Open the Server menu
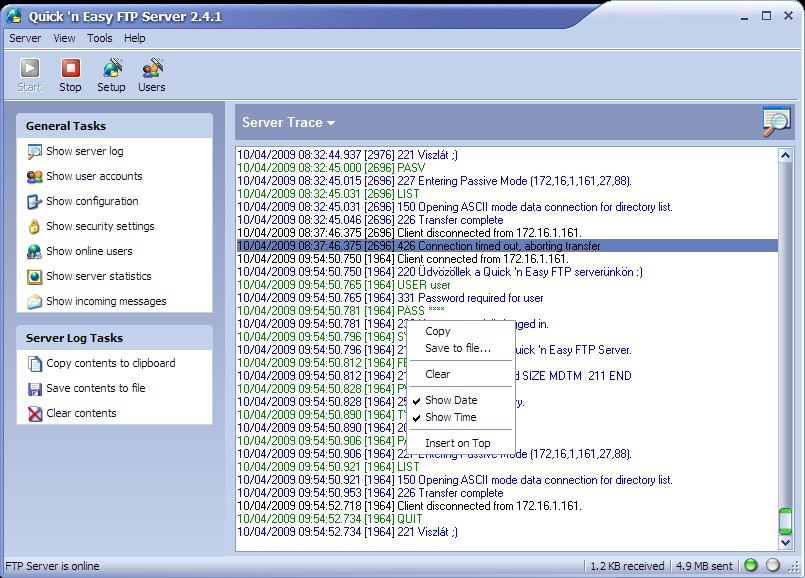805x578 pixels. tap(25, 38)
